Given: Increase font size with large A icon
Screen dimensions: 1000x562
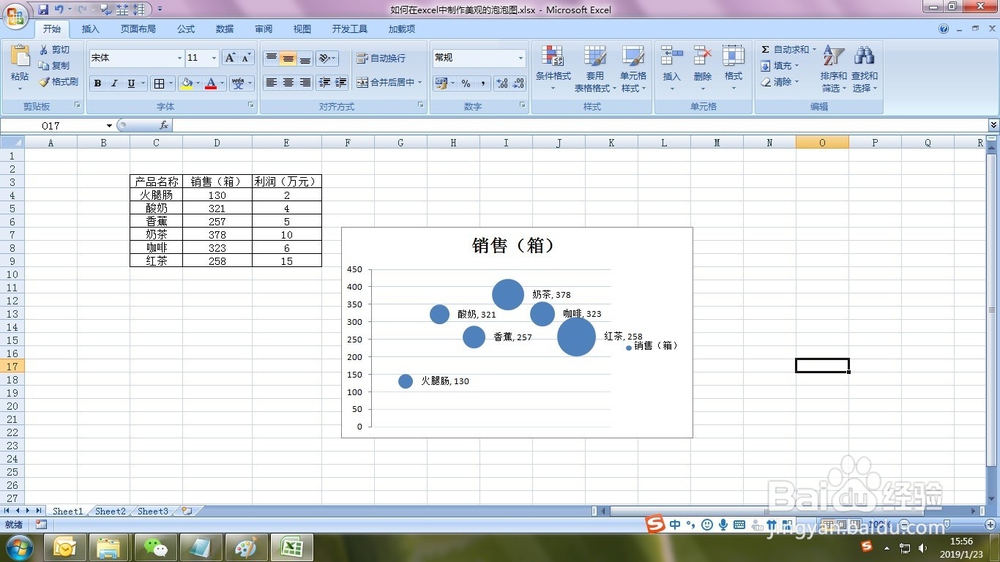Looking at the screenshot, I should coord(230,58).
